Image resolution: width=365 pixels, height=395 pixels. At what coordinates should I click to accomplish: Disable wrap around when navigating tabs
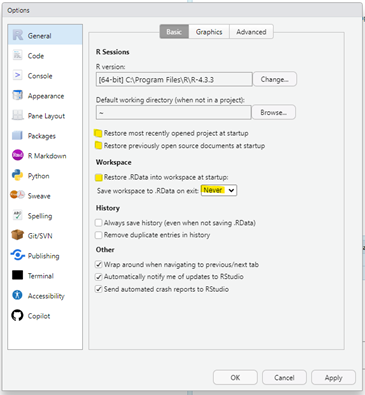point(98,265)
